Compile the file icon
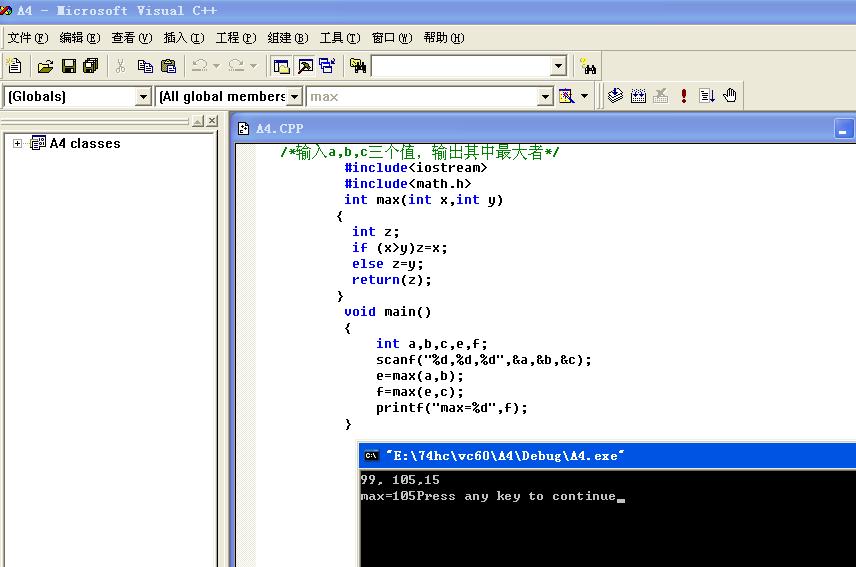Screen dimensions: 856x567 point(615,96)
